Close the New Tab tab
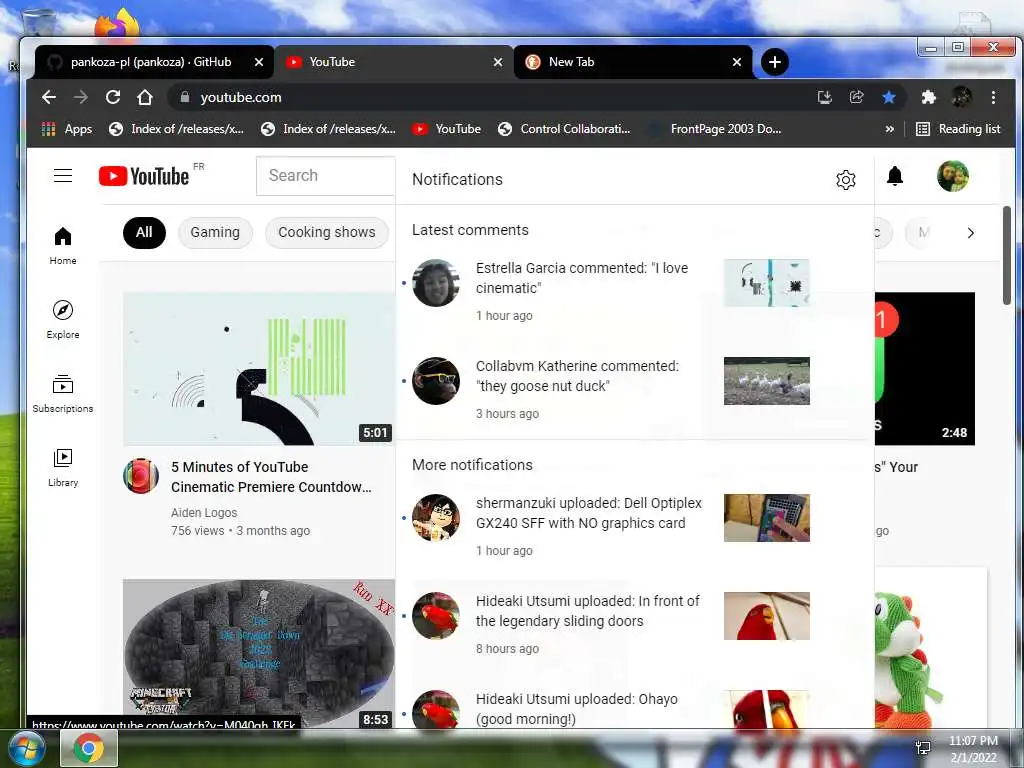The image size is (1024, 768). click(x=737, y=62)
